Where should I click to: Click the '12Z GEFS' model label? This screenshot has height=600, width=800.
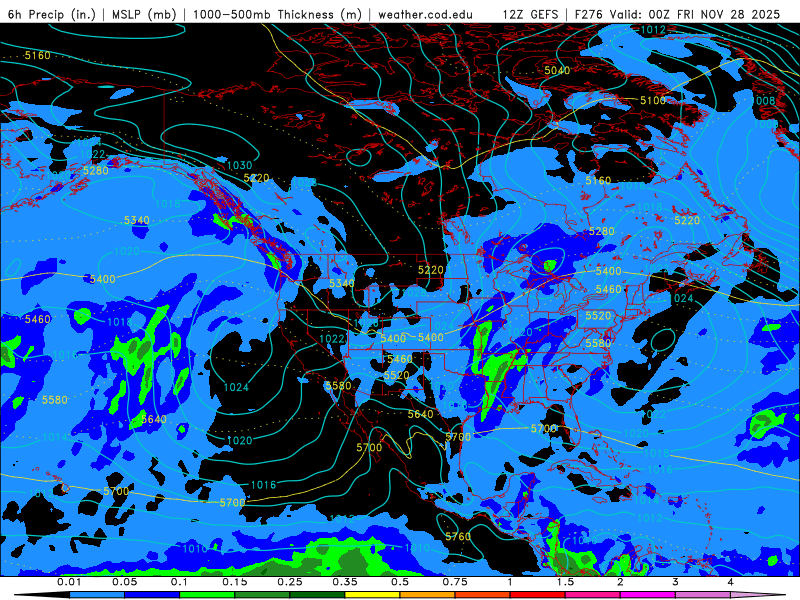point(530,14)
